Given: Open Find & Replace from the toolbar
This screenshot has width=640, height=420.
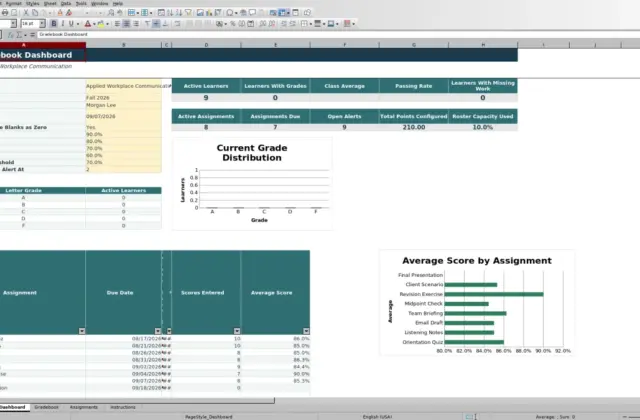Looking at the screenshot, I should point(111,13).
